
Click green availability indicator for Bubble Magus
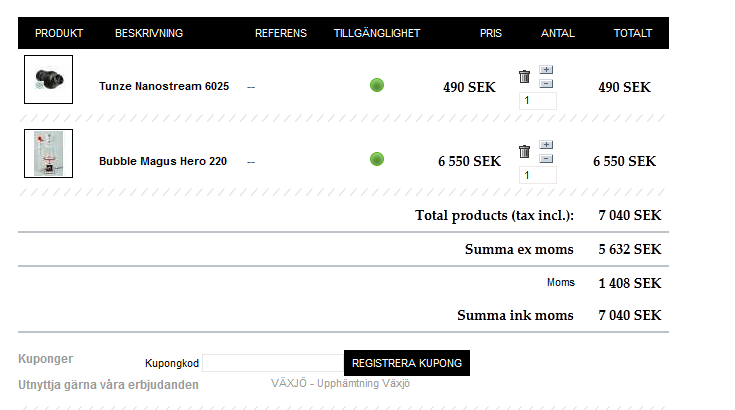pos(377,159)
